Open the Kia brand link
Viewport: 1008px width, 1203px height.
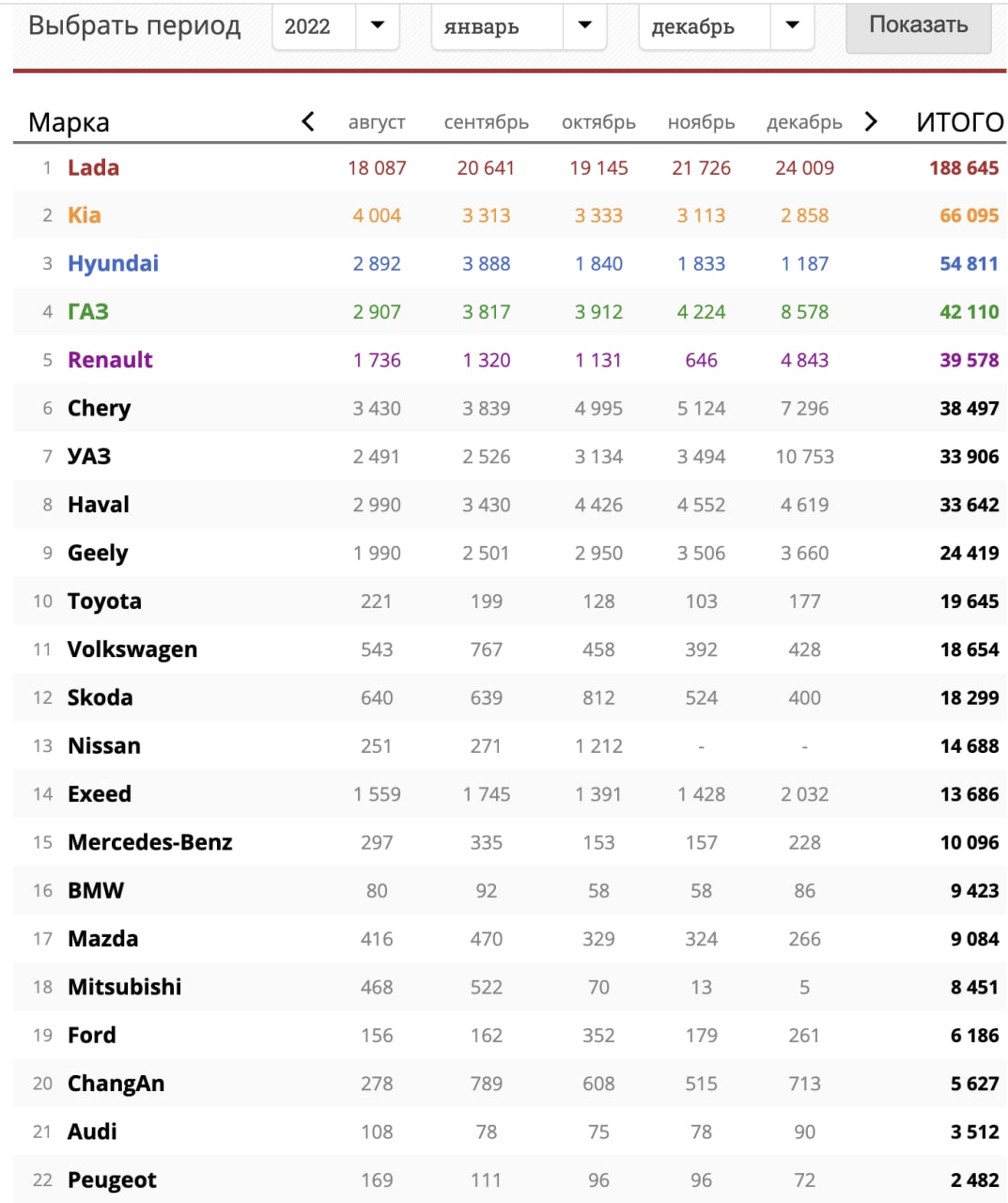pyautogui.click(x=84, y=215)
